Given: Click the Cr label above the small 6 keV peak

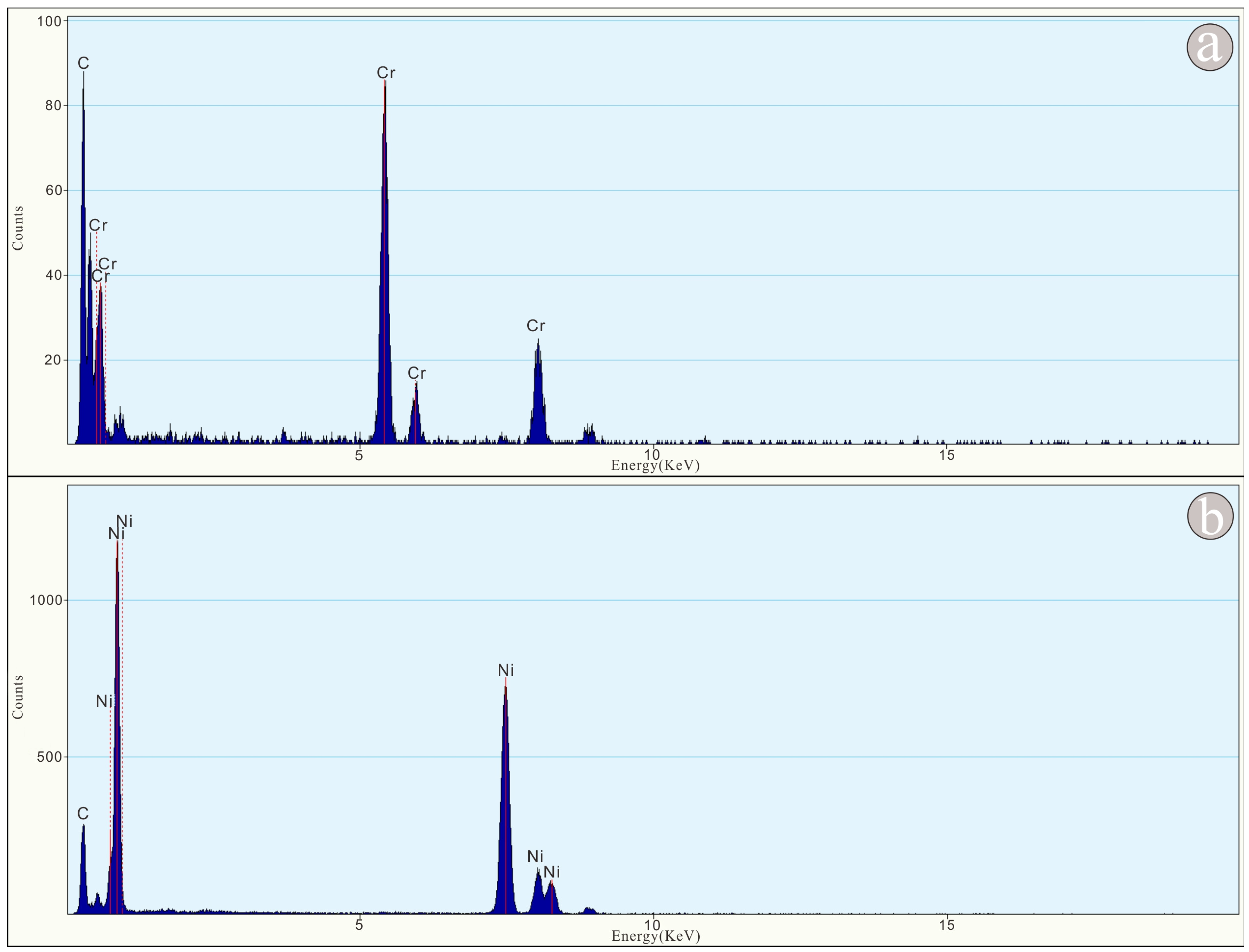Looking at the screenshot, I should click(x=416, y=373).
